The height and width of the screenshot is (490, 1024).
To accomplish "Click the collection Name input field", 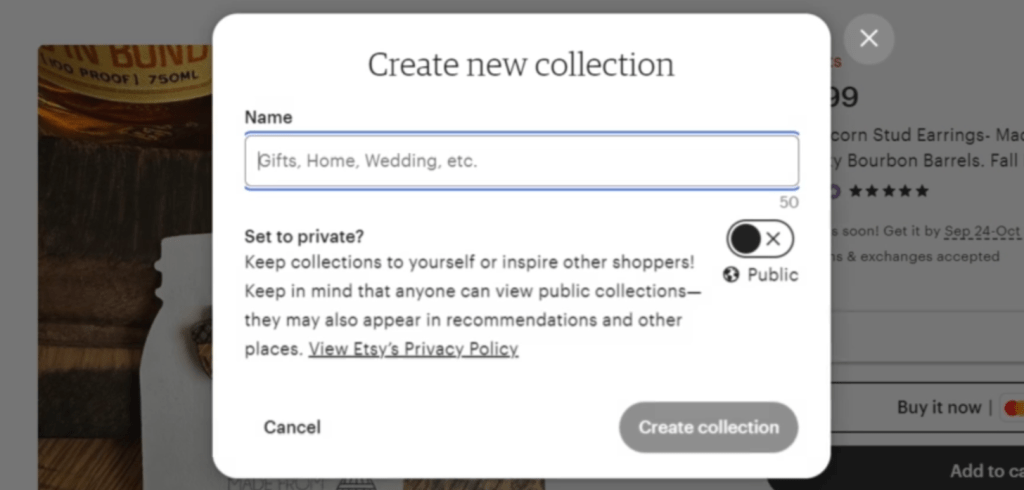I will coord(521,160).
